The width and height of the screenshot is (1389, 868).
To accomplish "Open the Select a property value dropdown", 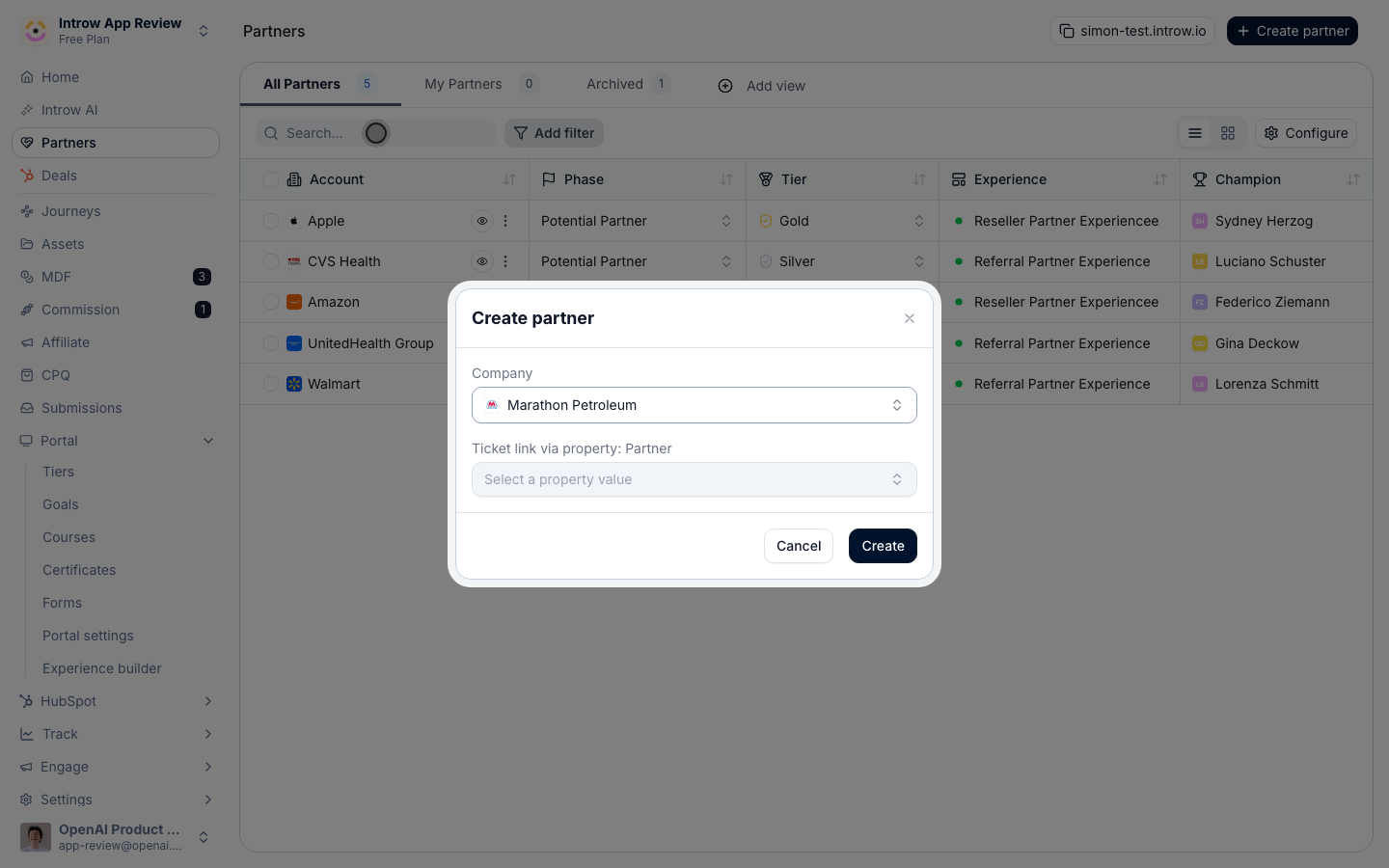I will pos(694,479).
